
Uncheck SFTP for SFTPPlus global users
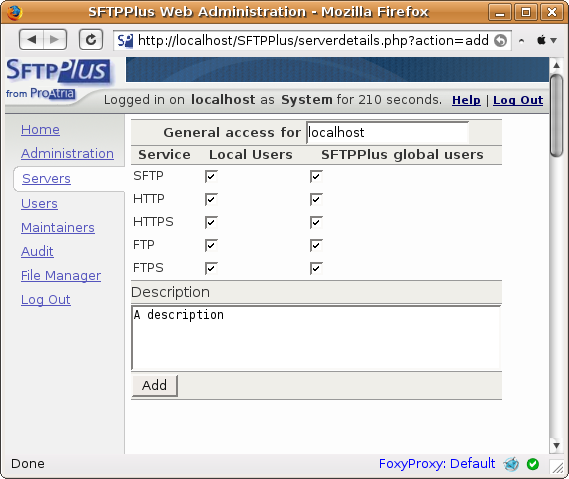click(x=316, y=176)
